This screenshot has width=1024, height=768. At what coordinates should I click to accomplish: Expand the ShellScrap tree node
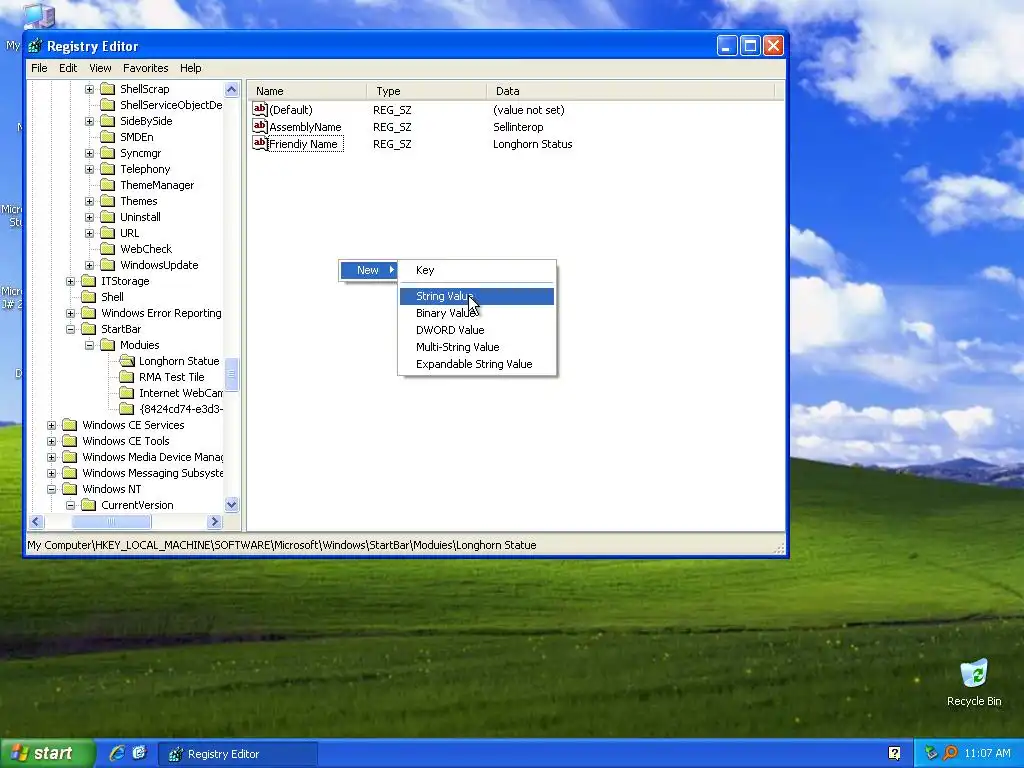coord(89,89)
